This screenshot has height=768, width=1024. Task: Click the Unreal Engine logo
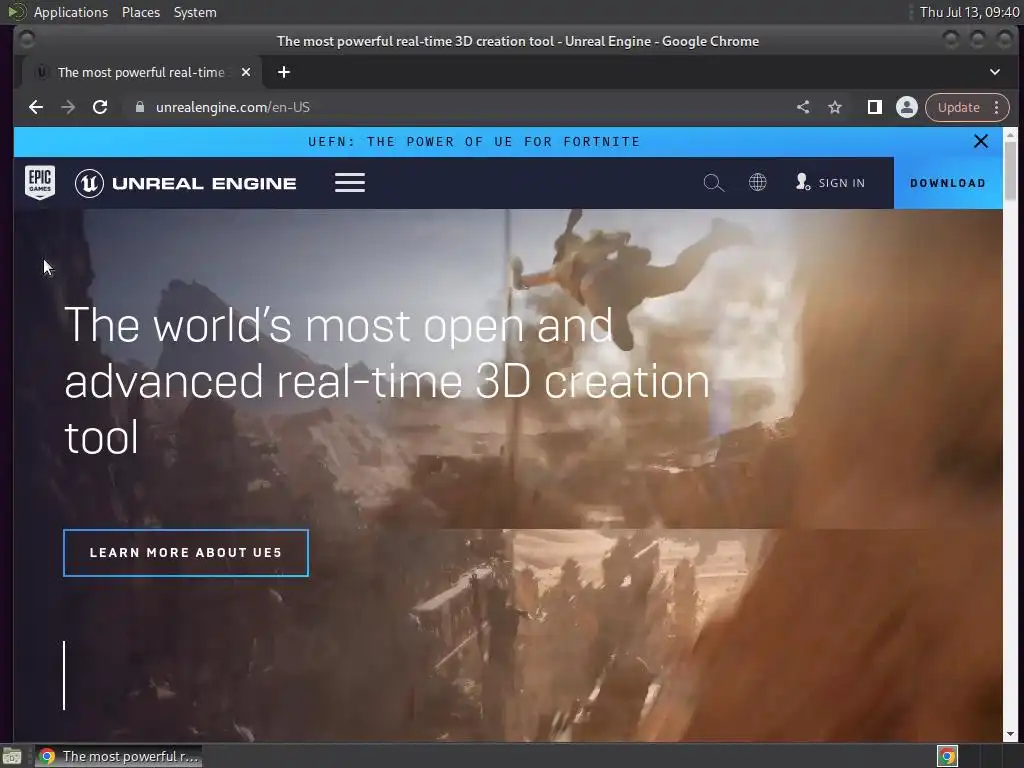coord(185,183)
